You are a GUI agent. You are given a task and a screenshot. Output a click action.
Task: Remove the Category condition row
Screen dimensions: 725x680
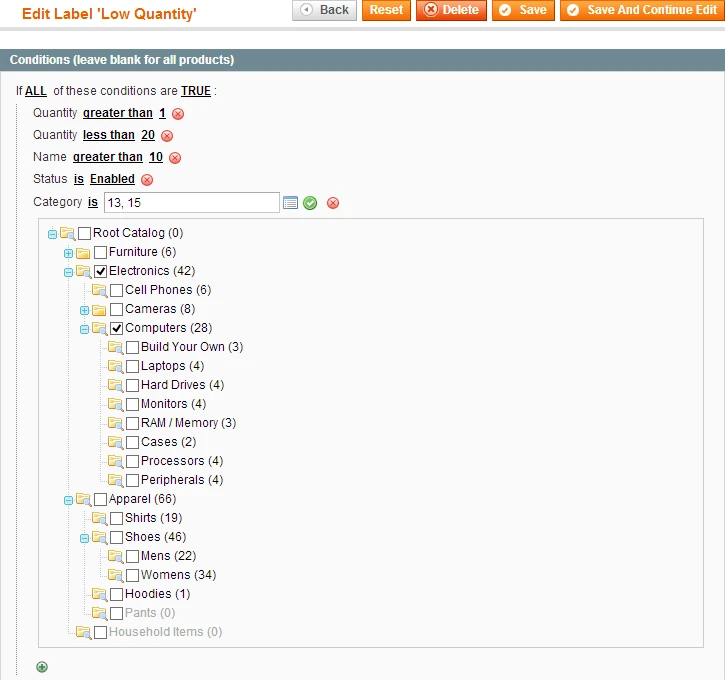(333, 203)
